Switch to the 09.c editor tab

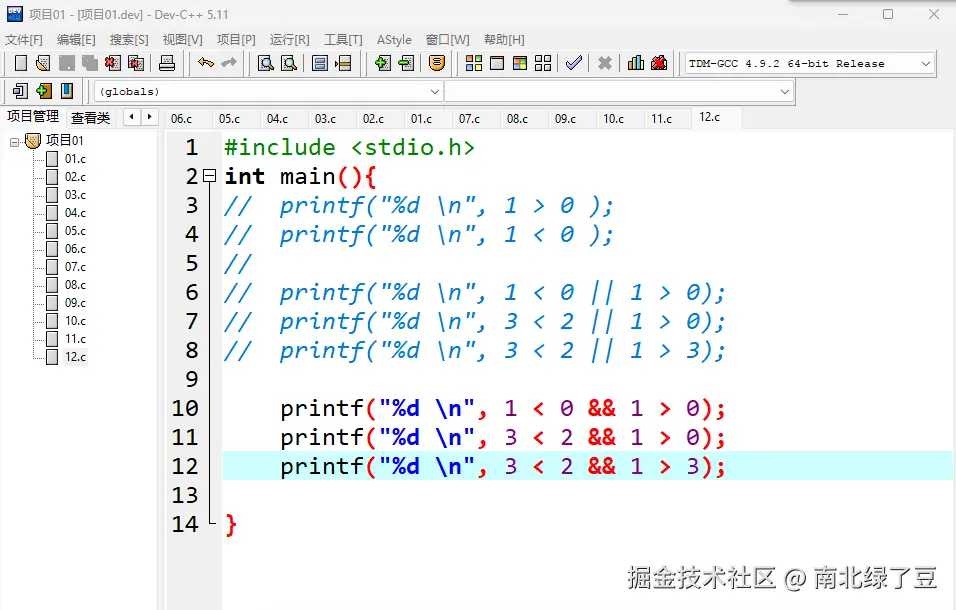[x=565, y=119]
